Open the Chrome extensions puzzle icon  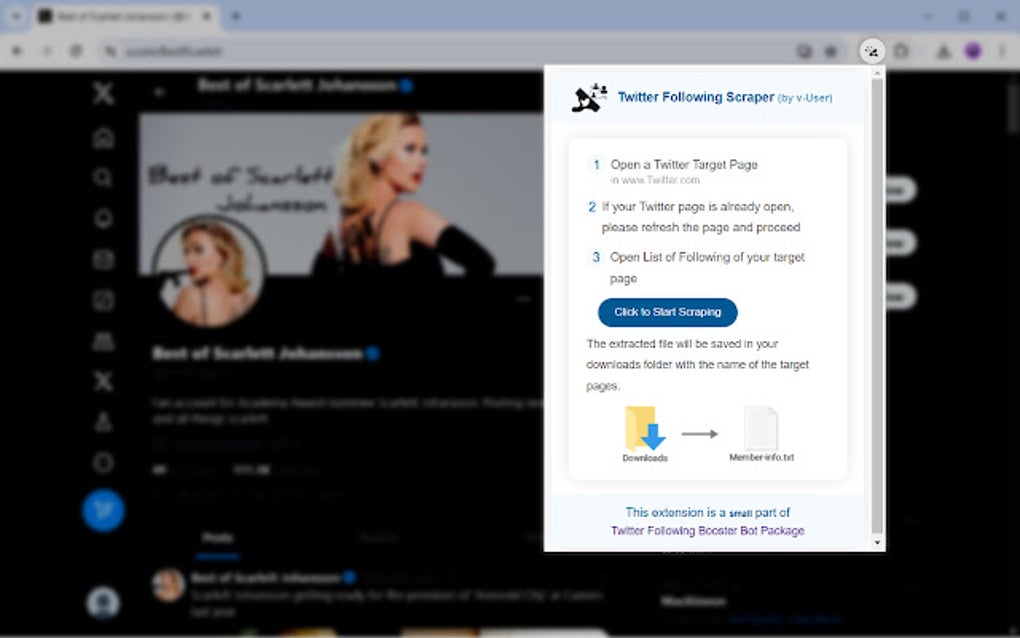(900, 50)
